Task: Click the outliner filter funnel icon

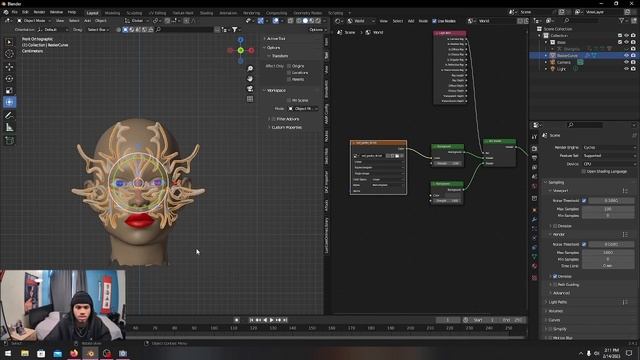Action: point(621,20)
